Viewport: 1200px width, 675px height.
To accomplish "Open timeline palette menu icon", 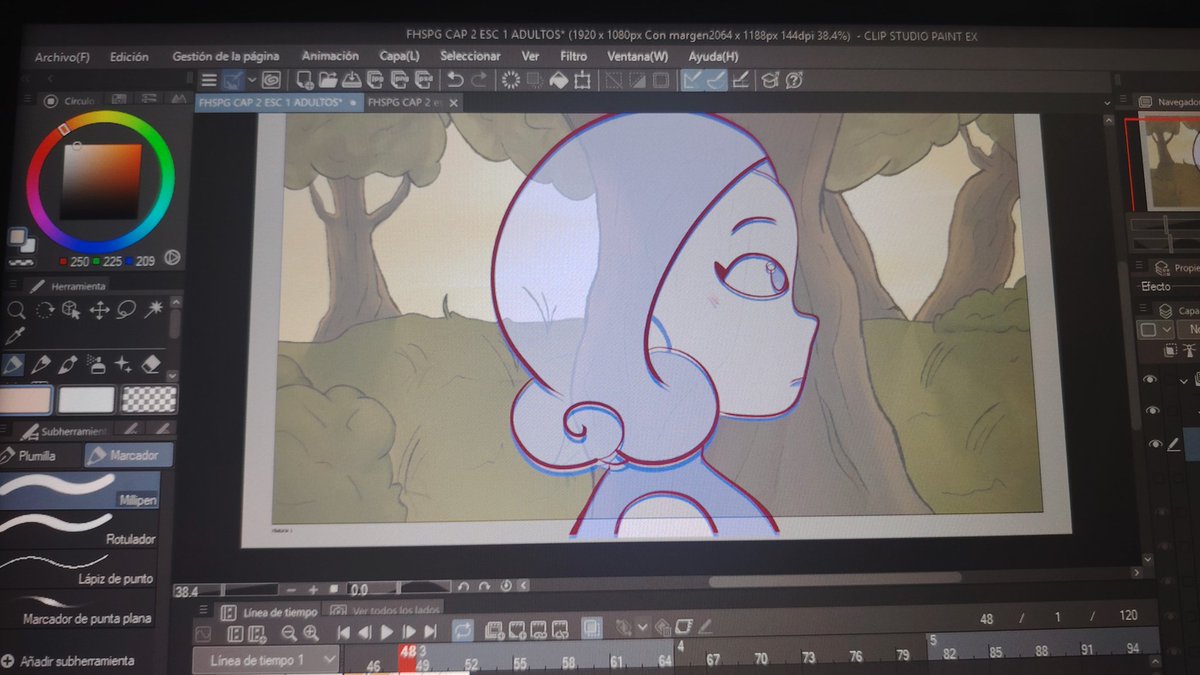I will 205,611.
